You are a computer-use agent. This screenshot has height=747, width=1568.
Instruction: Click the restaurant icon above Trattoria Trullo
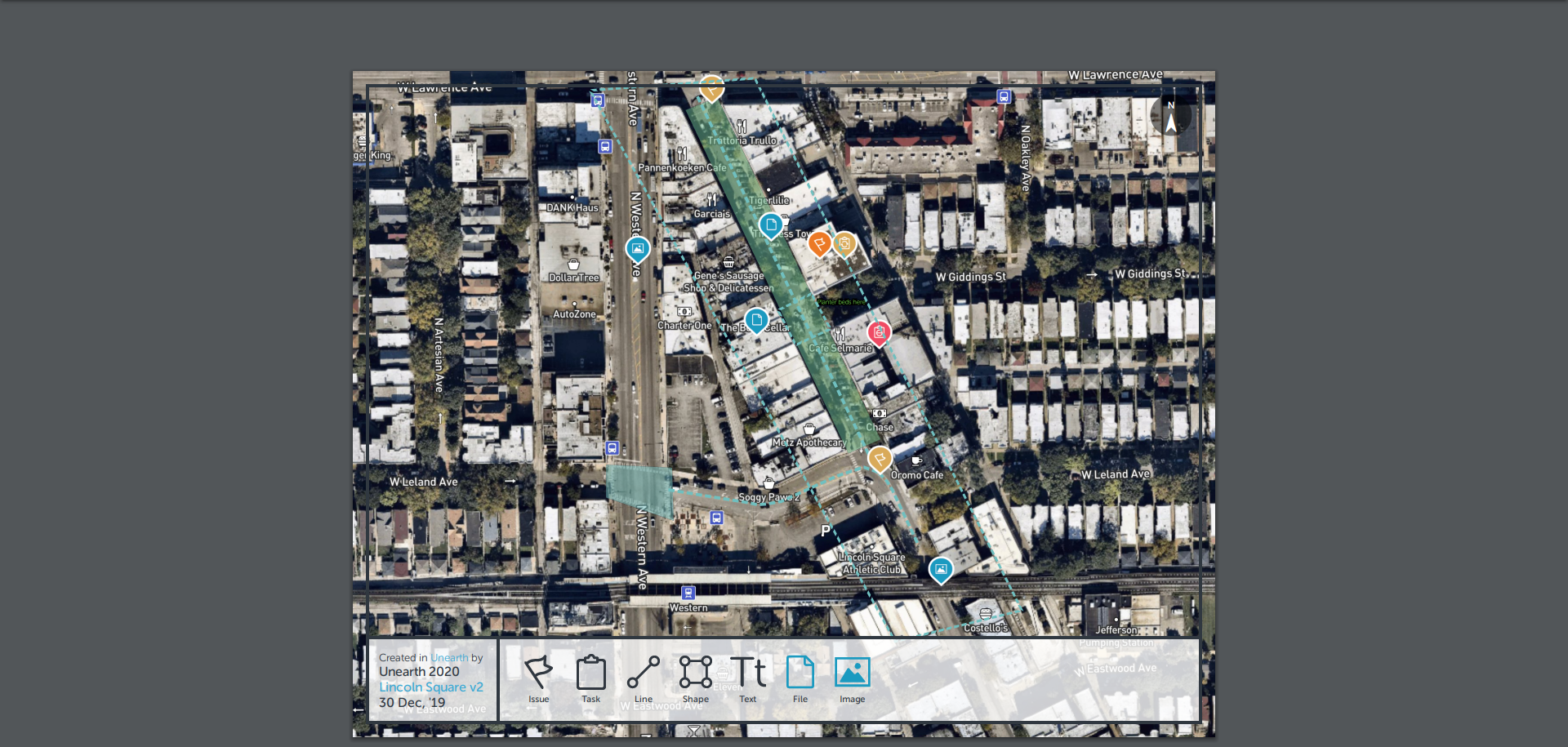742,127
